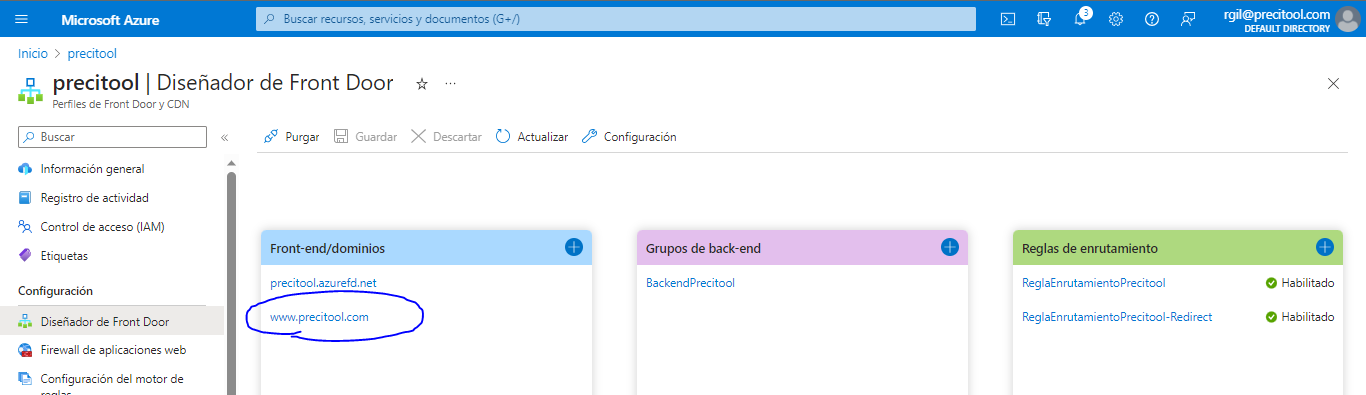Viewport: 1366px width, 395px height.
Task: Click Habilitado status of the Redirect rule
Action: point(1300,317)
